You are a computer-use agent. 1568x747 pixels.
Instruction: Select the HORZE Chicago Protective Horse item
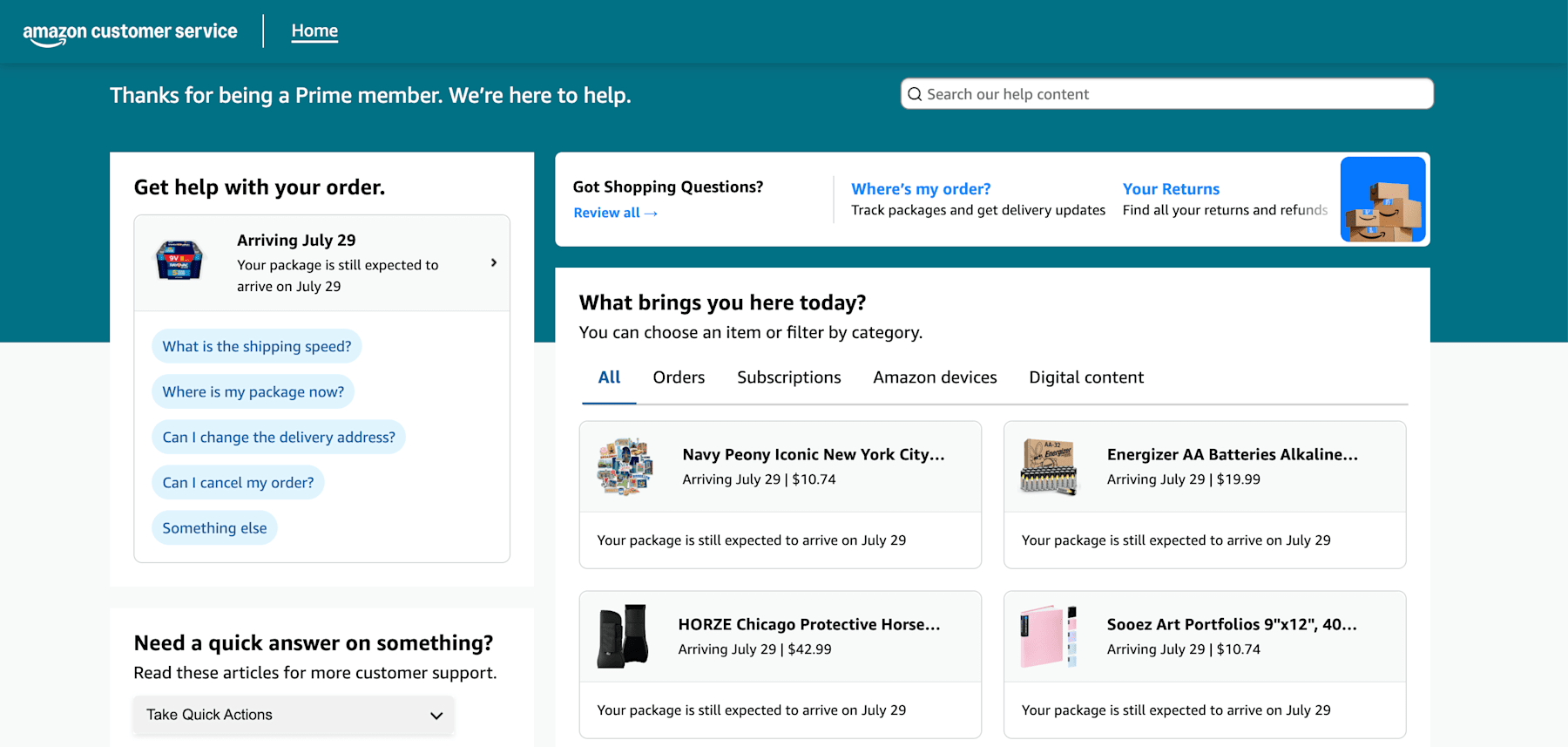[x=781, y=665]
